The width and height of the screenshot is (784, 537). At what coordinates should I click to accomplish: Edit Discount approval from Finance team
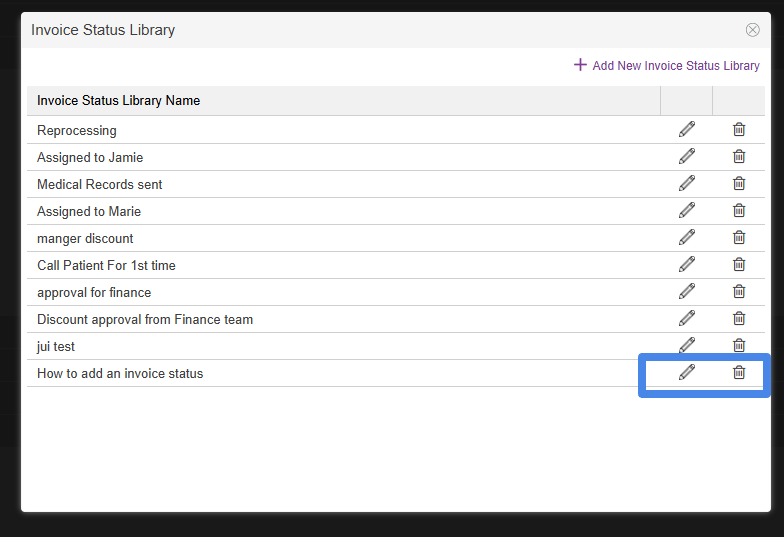687,318
